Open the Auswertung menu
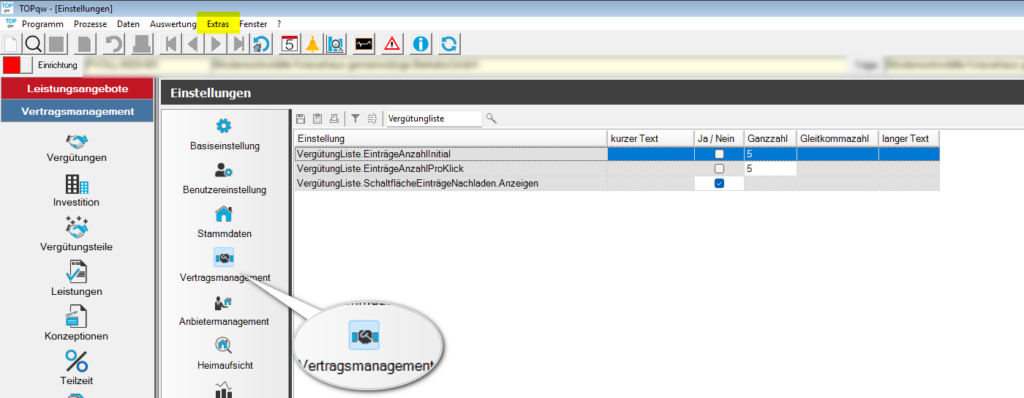 coord(173,24)
